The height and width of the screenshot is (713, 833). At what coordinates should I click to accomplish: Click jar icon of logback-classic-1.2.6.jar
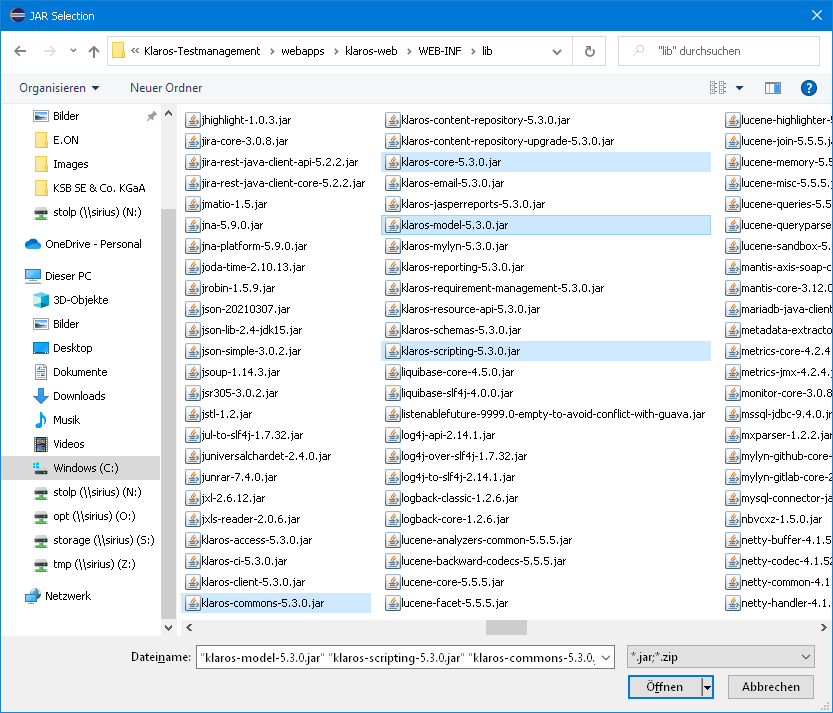click(393, 498)
